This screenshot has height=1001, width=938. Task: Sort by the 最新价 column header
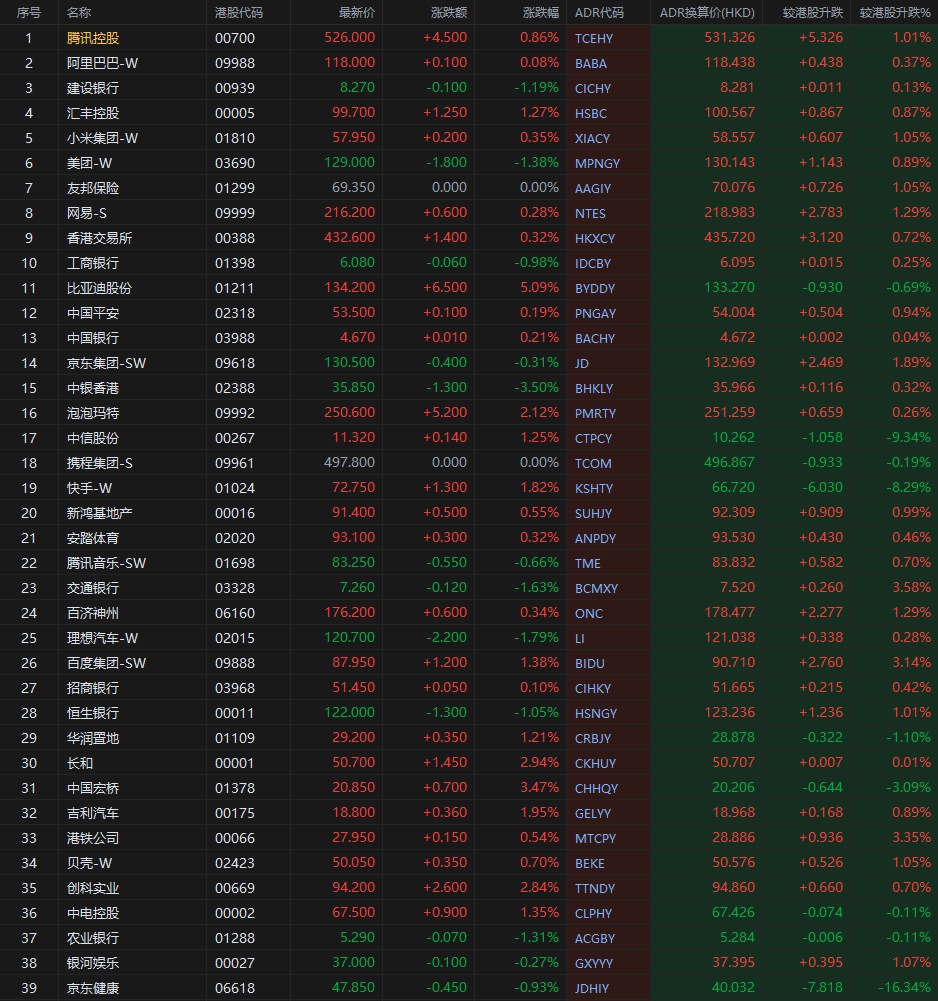(357, 13)
